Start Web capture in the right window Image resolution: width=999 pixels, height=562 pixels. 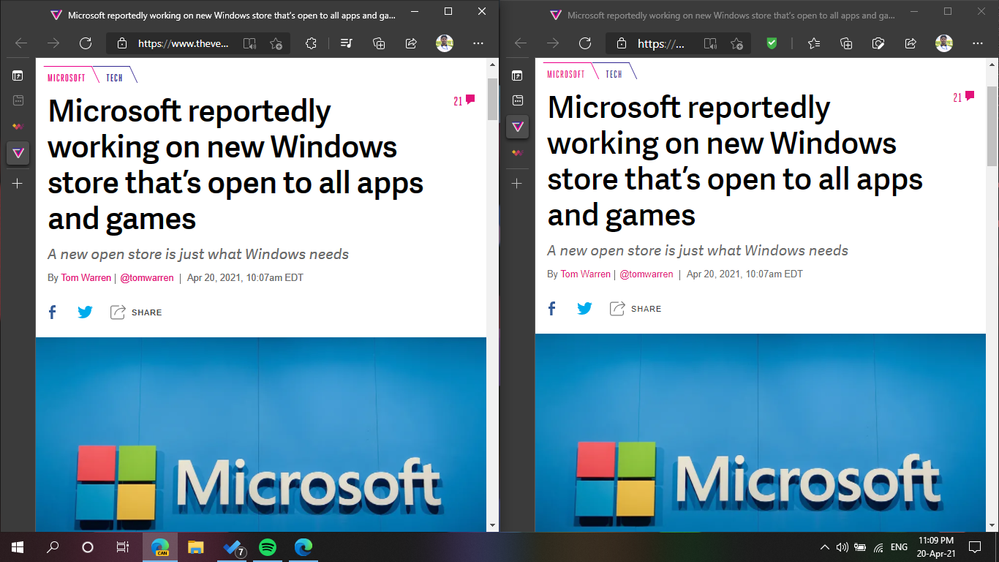point(879,43)
